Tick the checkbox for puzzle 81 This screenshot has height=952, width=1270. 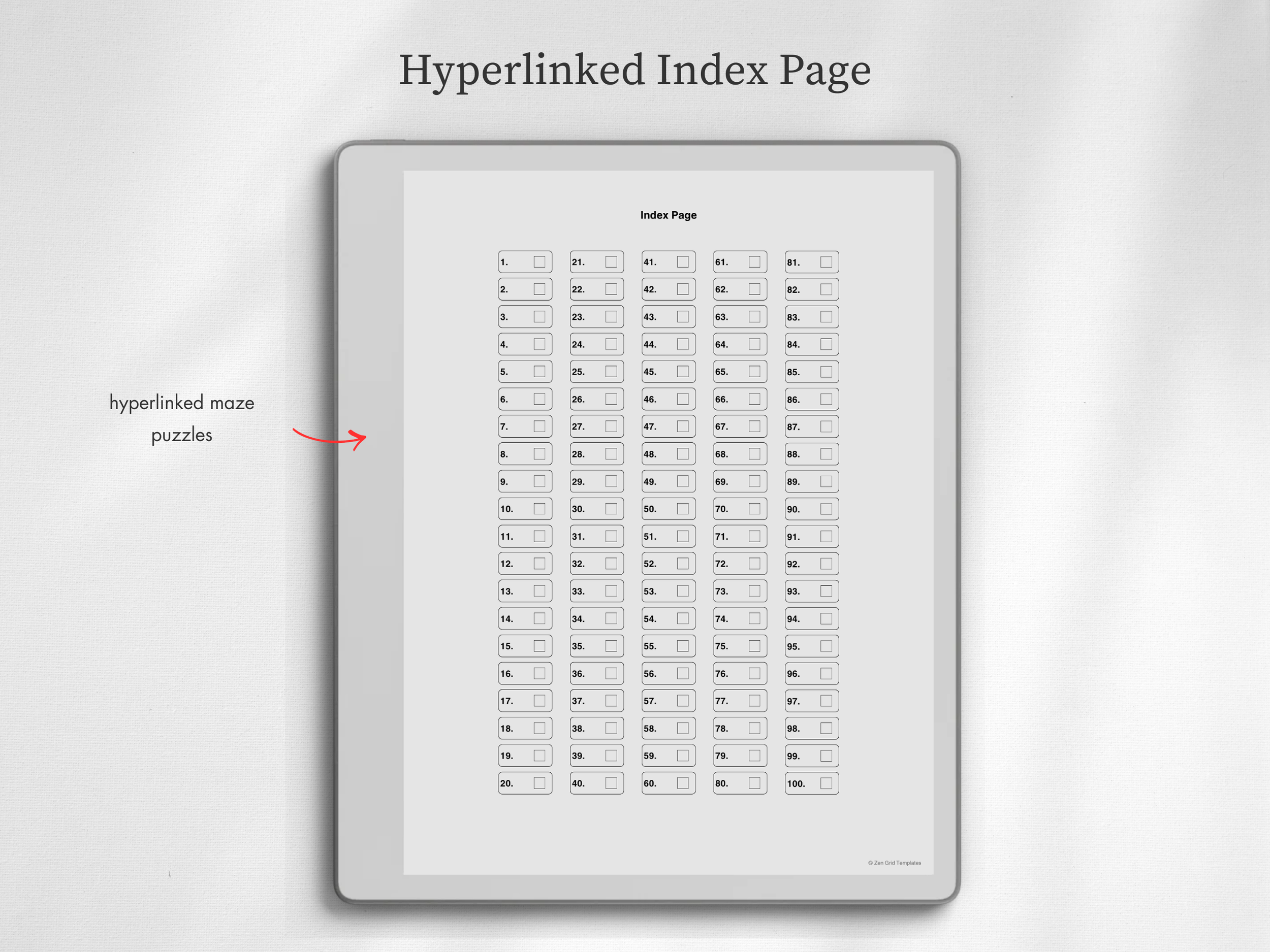pyautogui.click(x=826, y=261)
